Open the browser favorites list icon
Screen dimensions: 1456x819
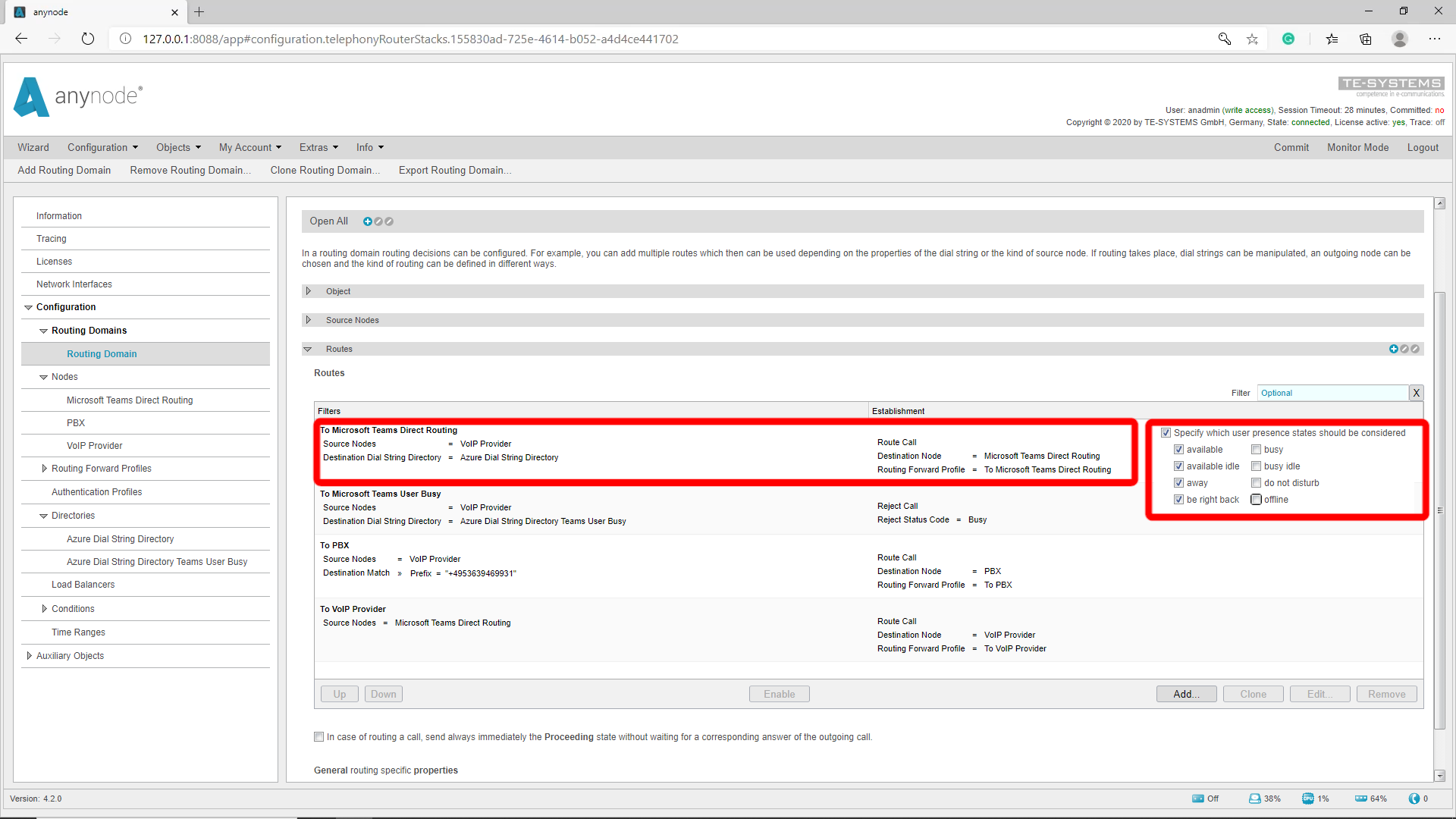(1332, 39)
